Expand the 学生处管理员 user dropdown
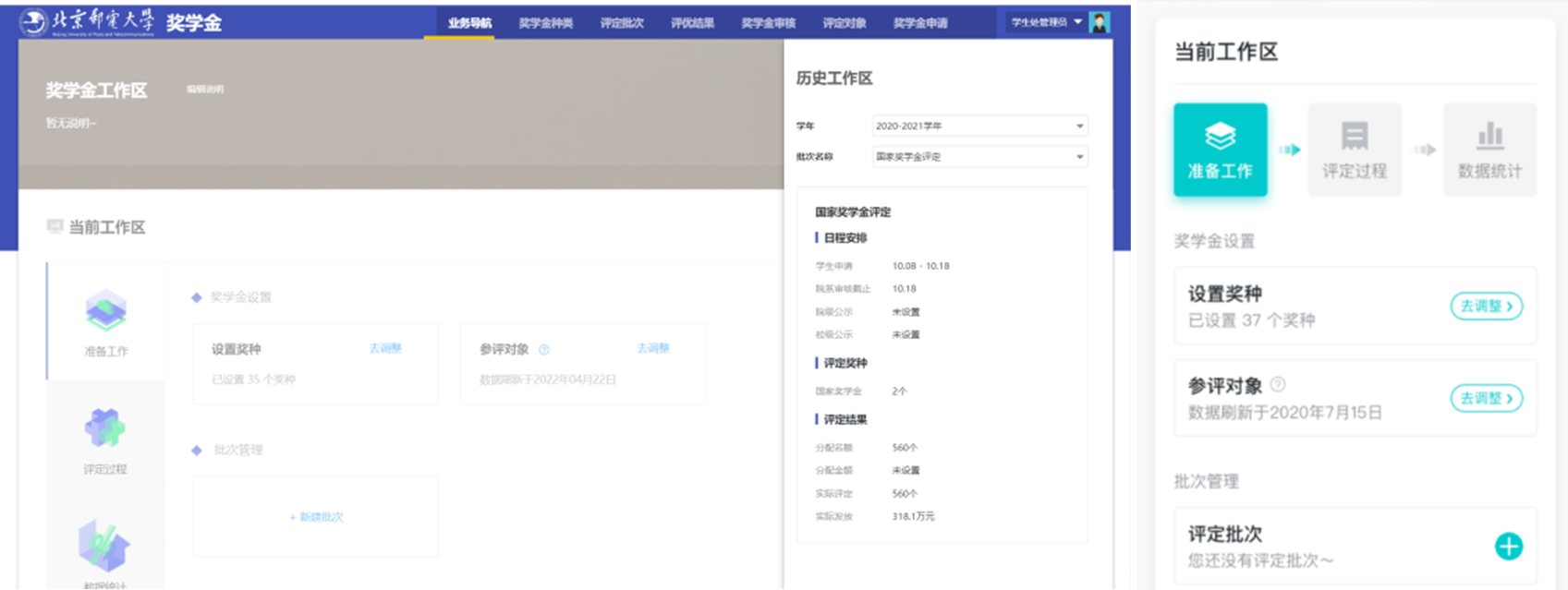The width and height of the screenshot is (1568, 590). (1046, 22)
